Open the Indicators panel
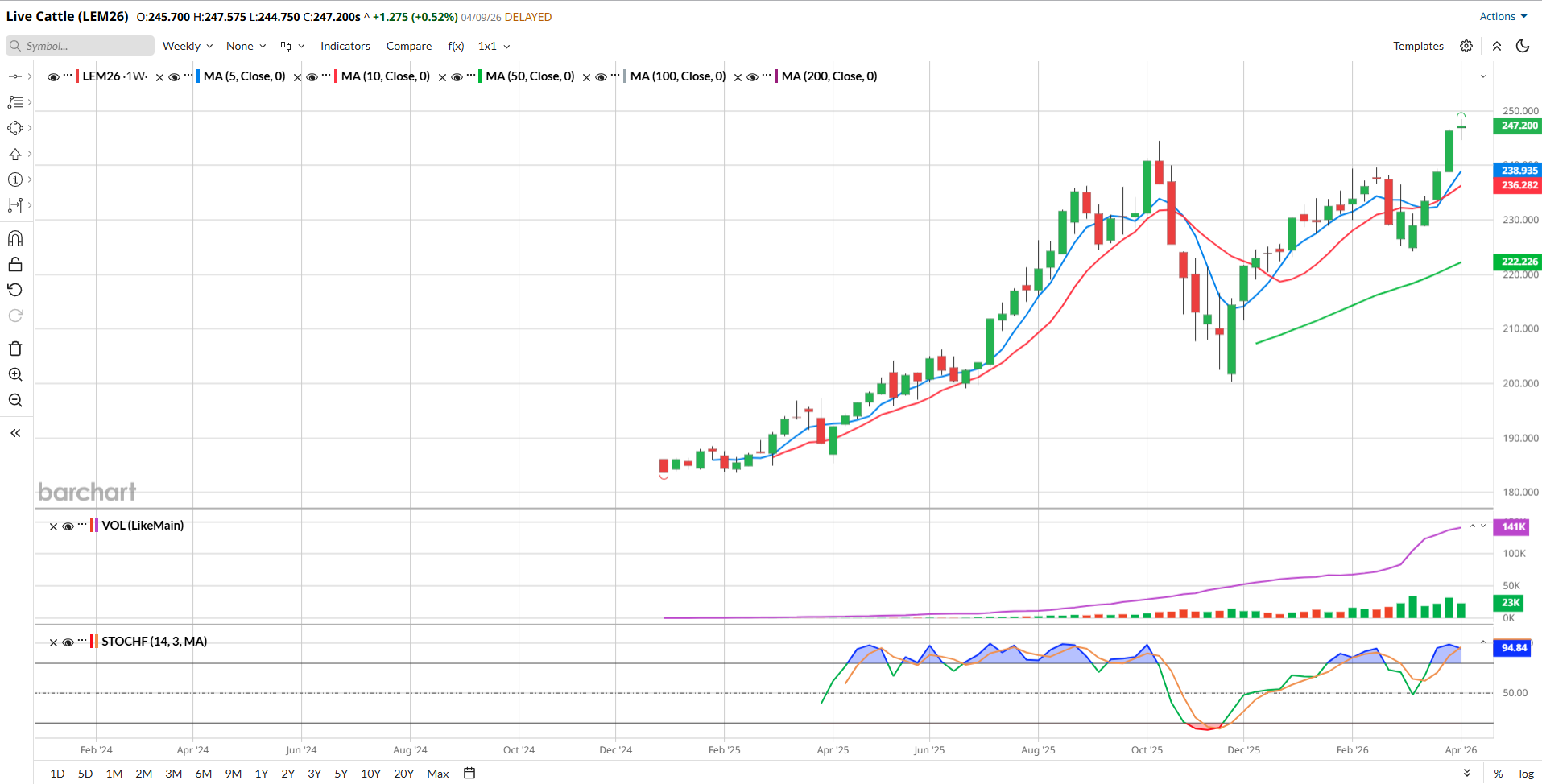 point(345,46)
